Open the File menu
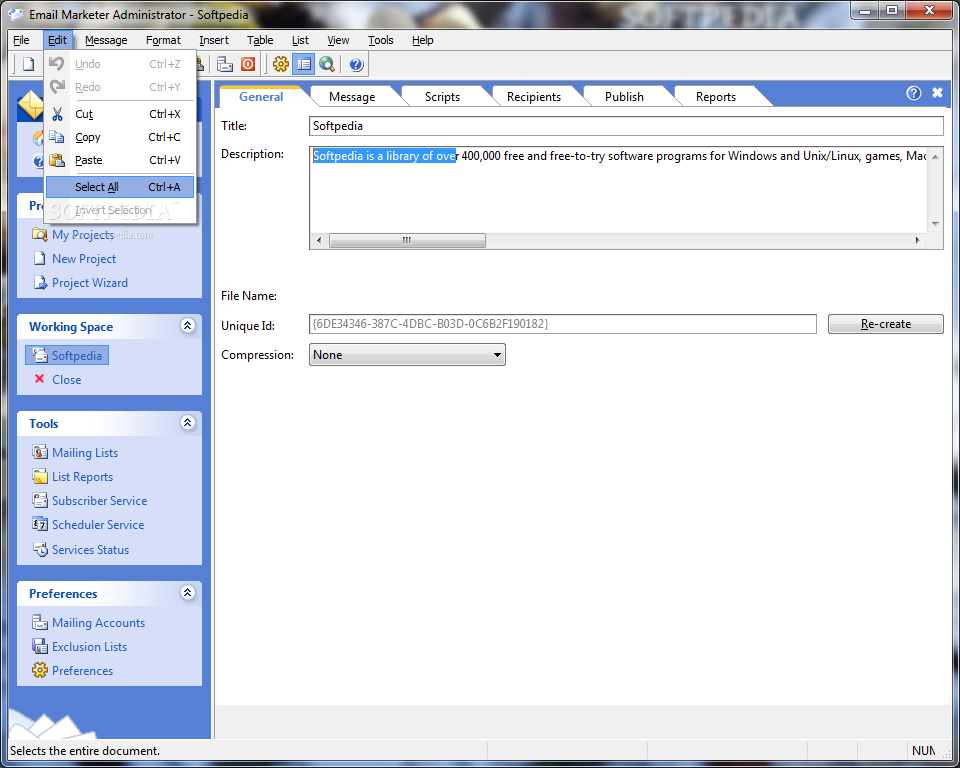The width and height of the screenshot is (960, 768). coord(21,40)
